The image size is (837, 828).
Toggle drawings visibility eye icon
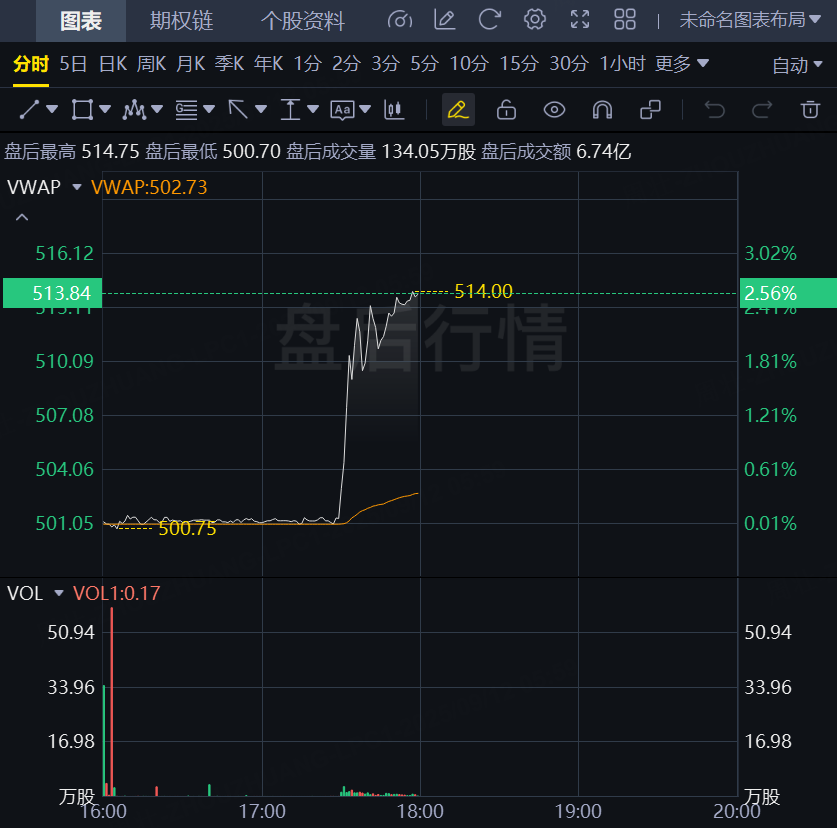click(554, 109)
